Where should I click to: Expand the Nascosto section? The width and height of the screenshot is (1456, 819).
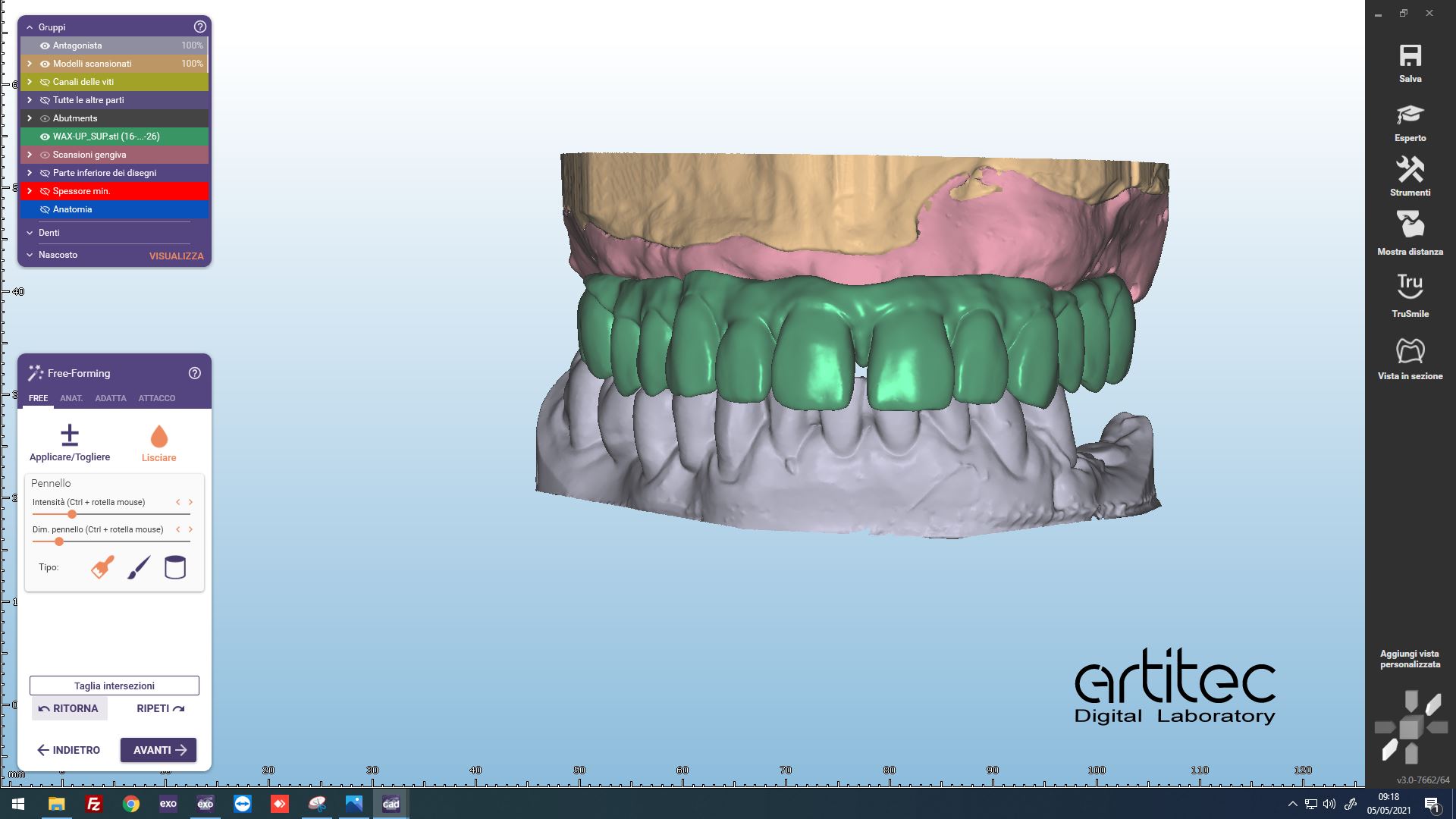(x=30, y=255)
